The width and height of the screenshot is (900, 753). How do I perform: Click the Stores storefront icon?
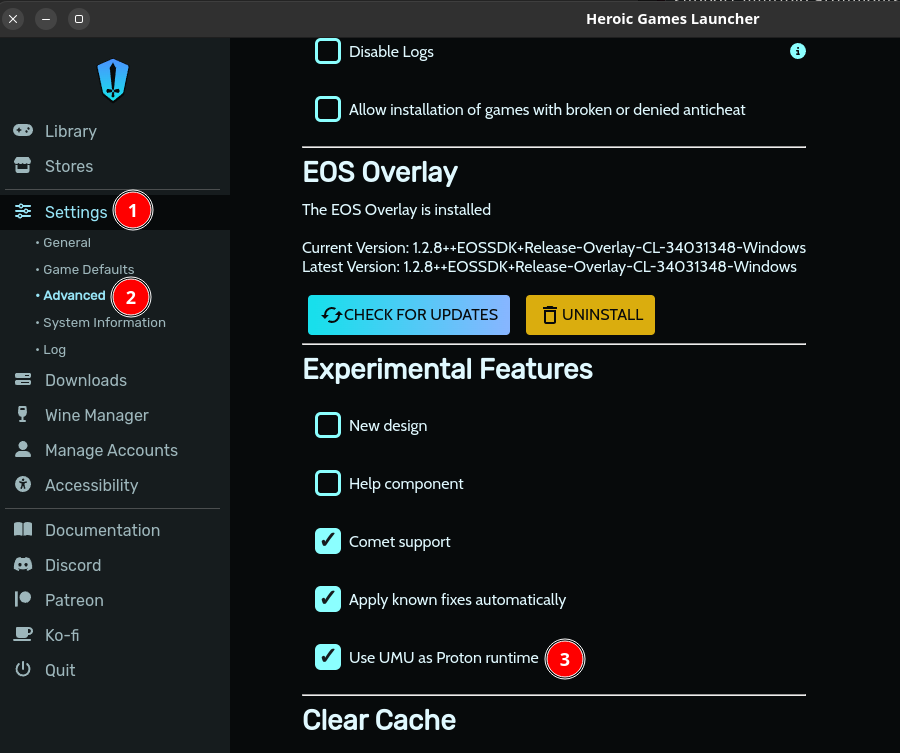(x=23, y=165)
